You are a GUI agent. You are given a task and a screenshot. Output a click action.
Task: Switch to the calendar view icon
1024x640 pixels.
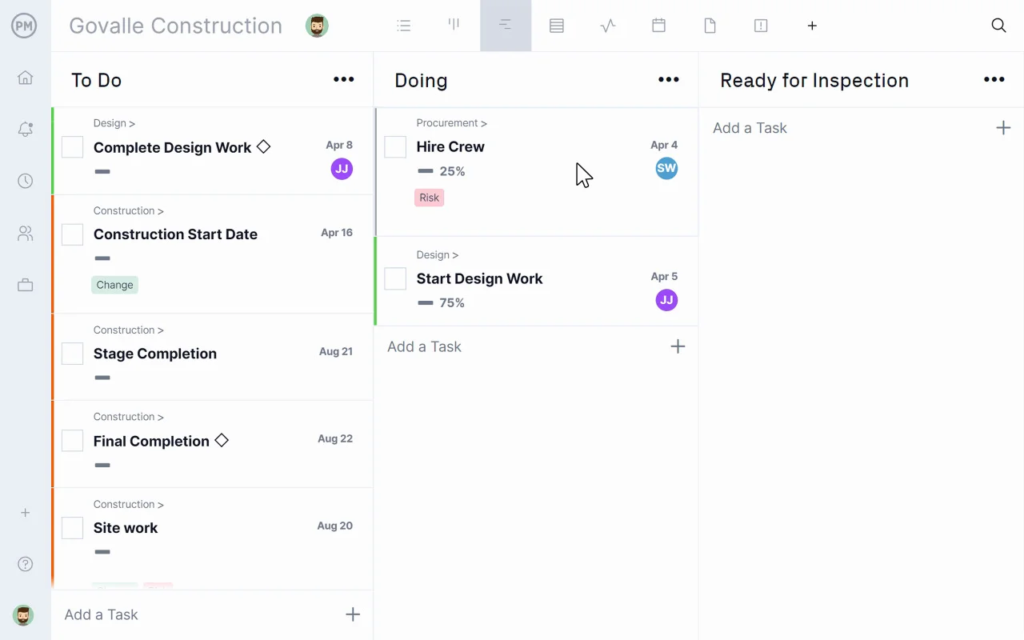pyautogui.click(x=658, y=25)
